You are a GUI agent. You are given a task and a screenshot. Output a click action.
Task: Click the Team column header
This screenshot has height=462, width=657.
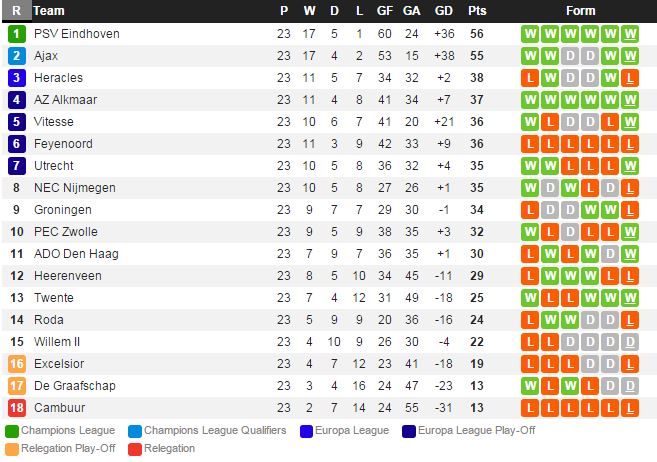coord(49,11)
